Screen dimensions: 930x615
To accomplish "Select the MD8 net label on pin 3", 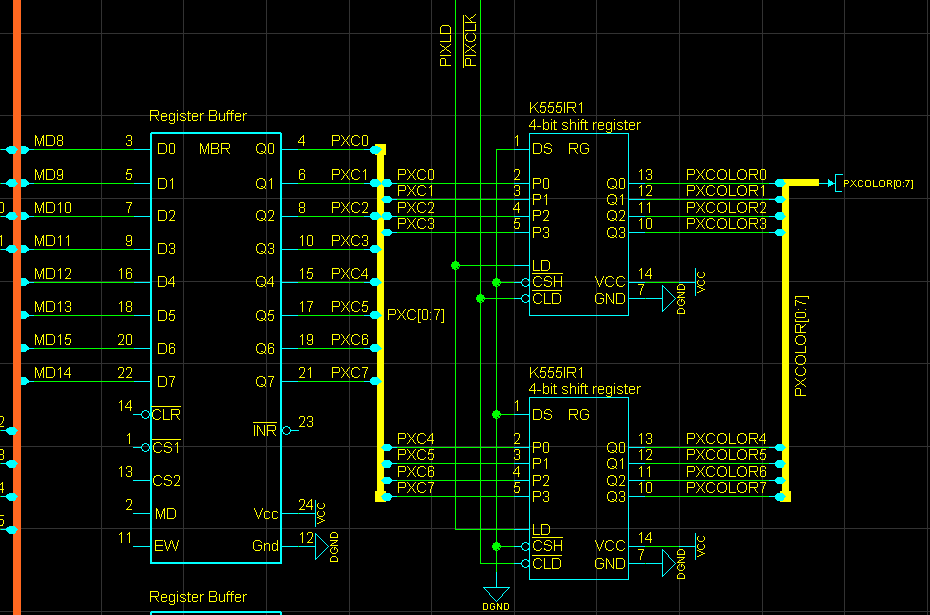I will click(x=49, y=141).
